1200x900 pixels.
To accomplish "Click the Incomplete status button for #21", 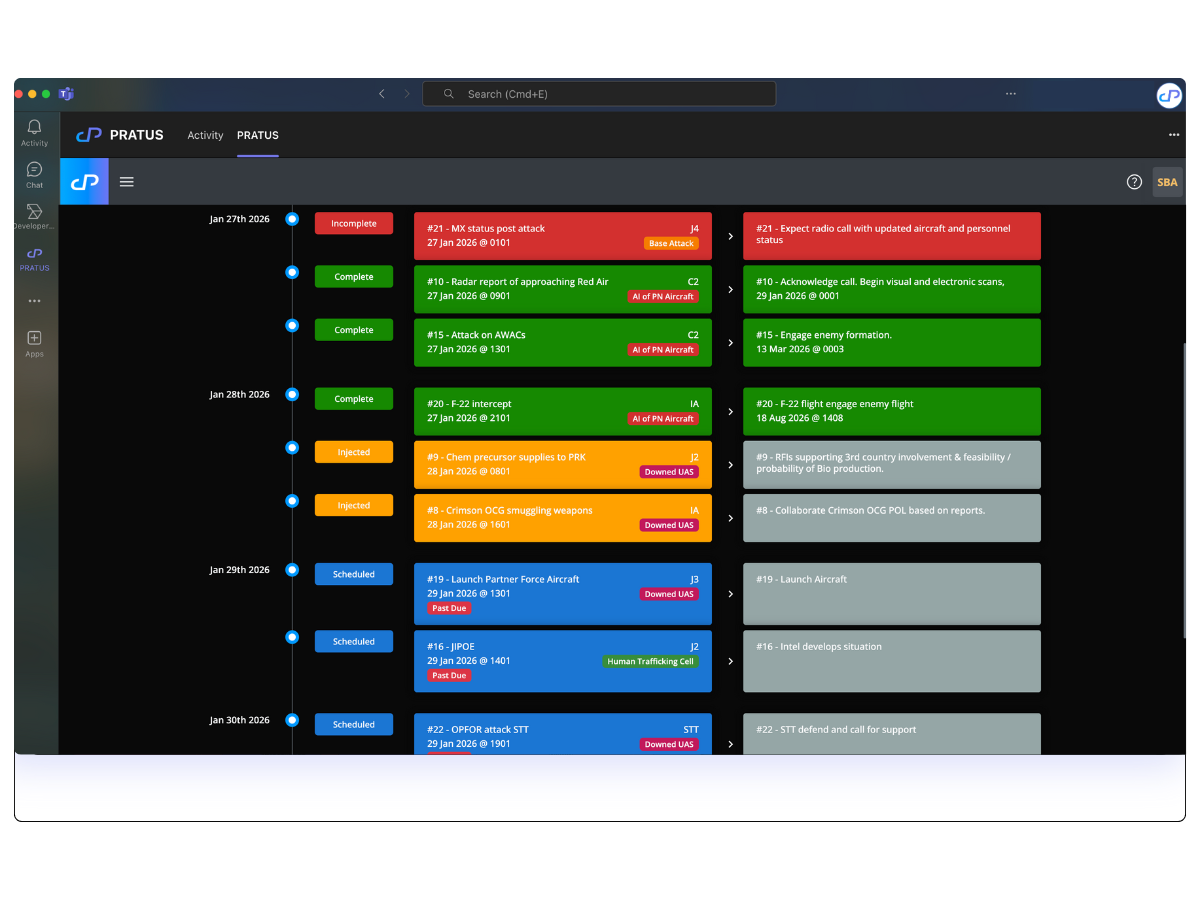I will click(354, 224).
